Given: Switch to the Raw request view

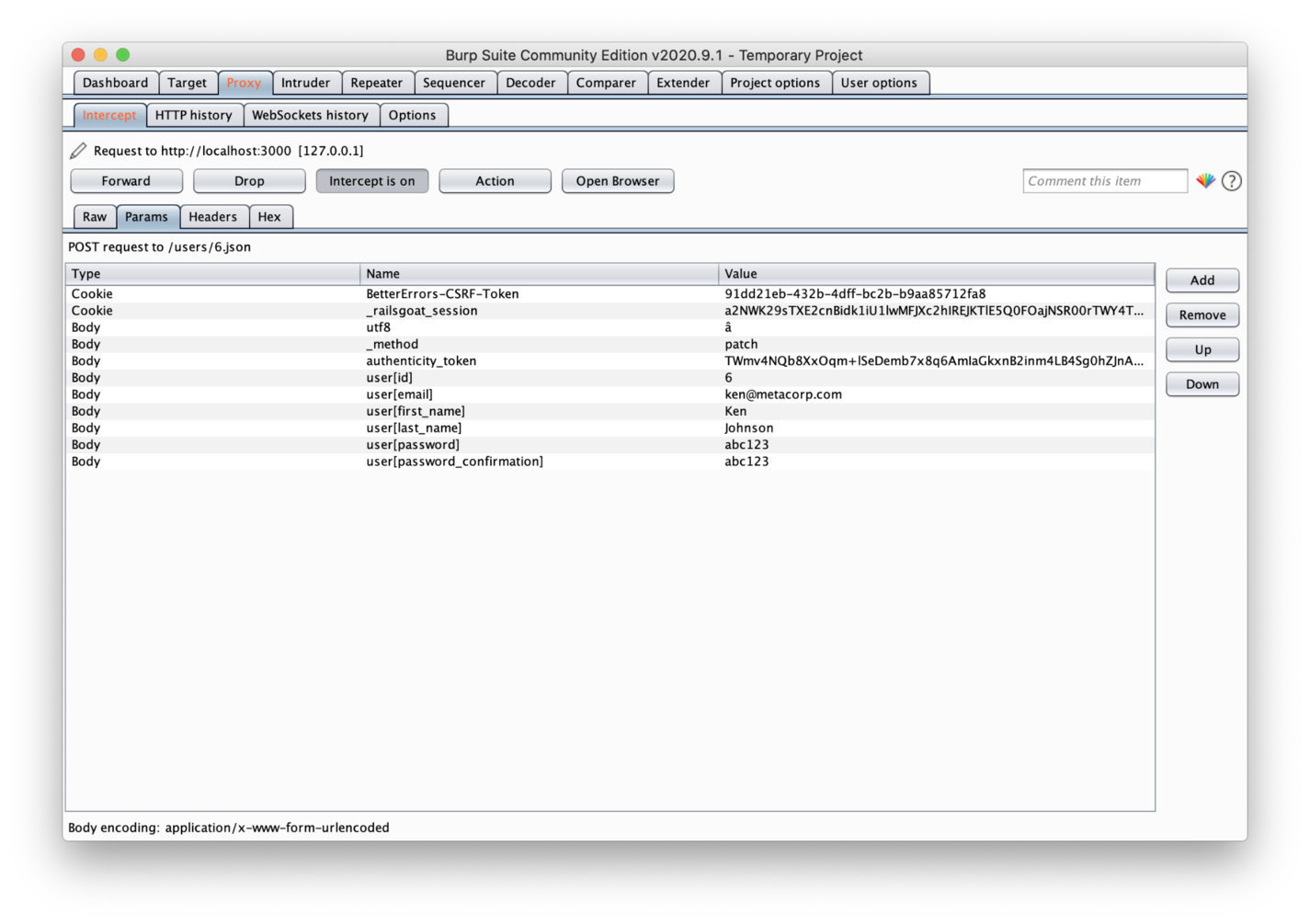Looking at the screenshot, I should (94, 216).
